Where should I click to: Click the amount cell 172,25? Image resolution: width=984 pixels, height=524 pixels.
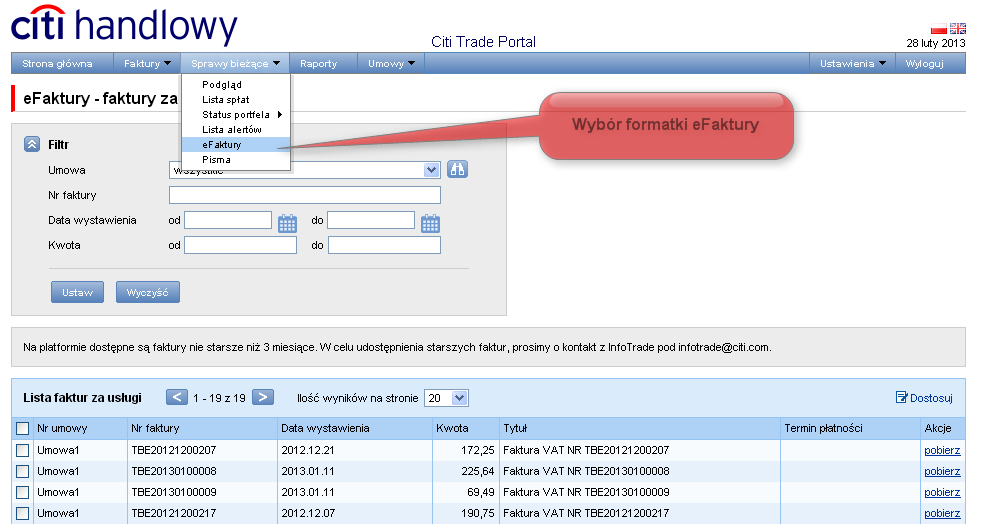point(478,450)
